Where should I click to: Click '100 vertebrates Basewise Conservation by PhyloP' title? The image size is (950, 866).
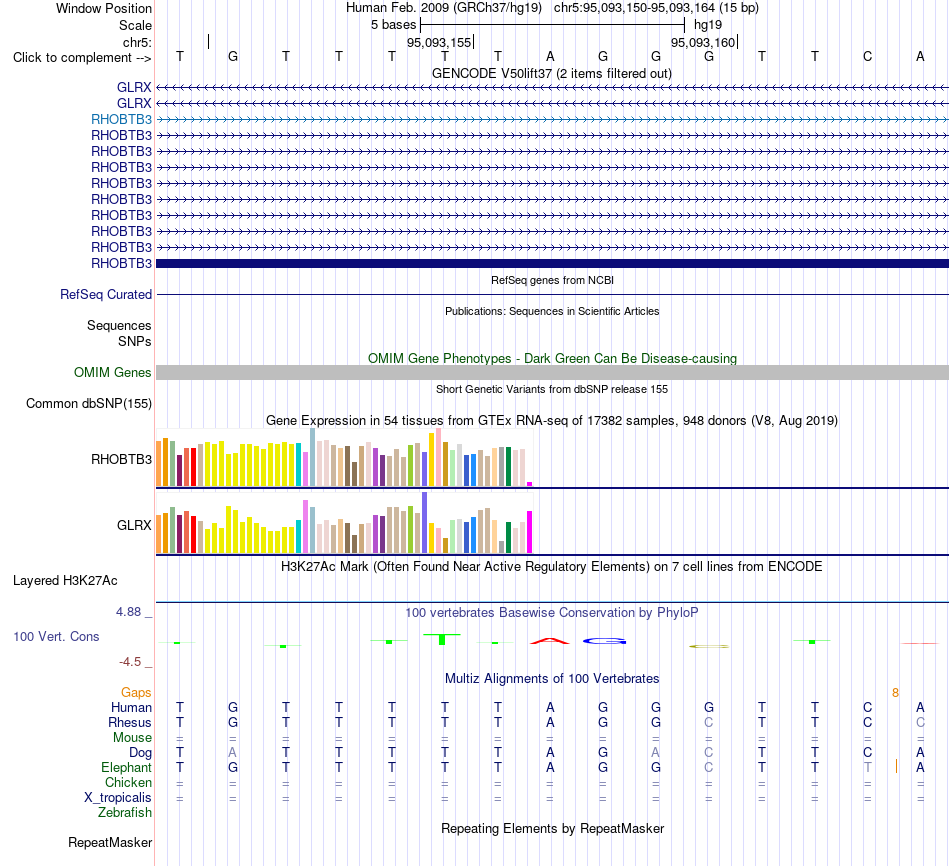coord(552,613)
